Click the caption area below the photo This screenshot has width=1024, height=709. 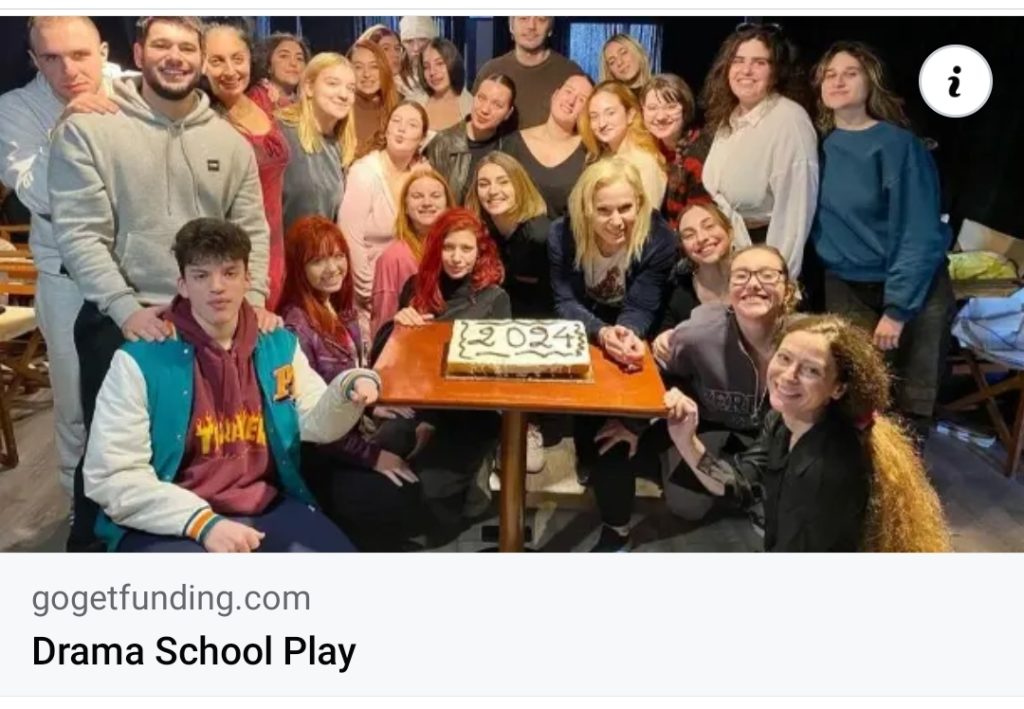512,625
